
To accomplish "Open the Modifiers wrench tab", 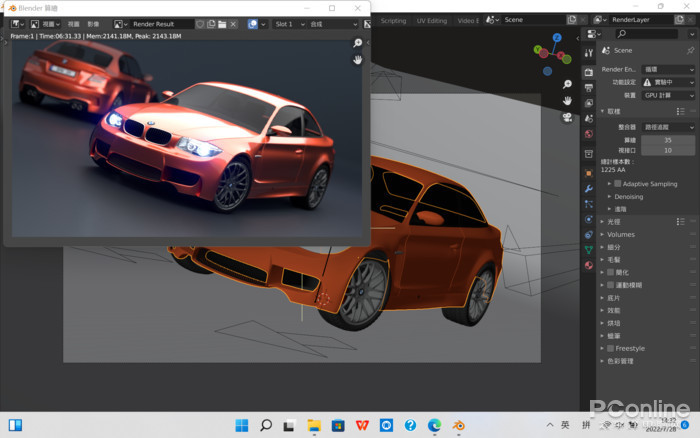I will click(x=589, y=188).
